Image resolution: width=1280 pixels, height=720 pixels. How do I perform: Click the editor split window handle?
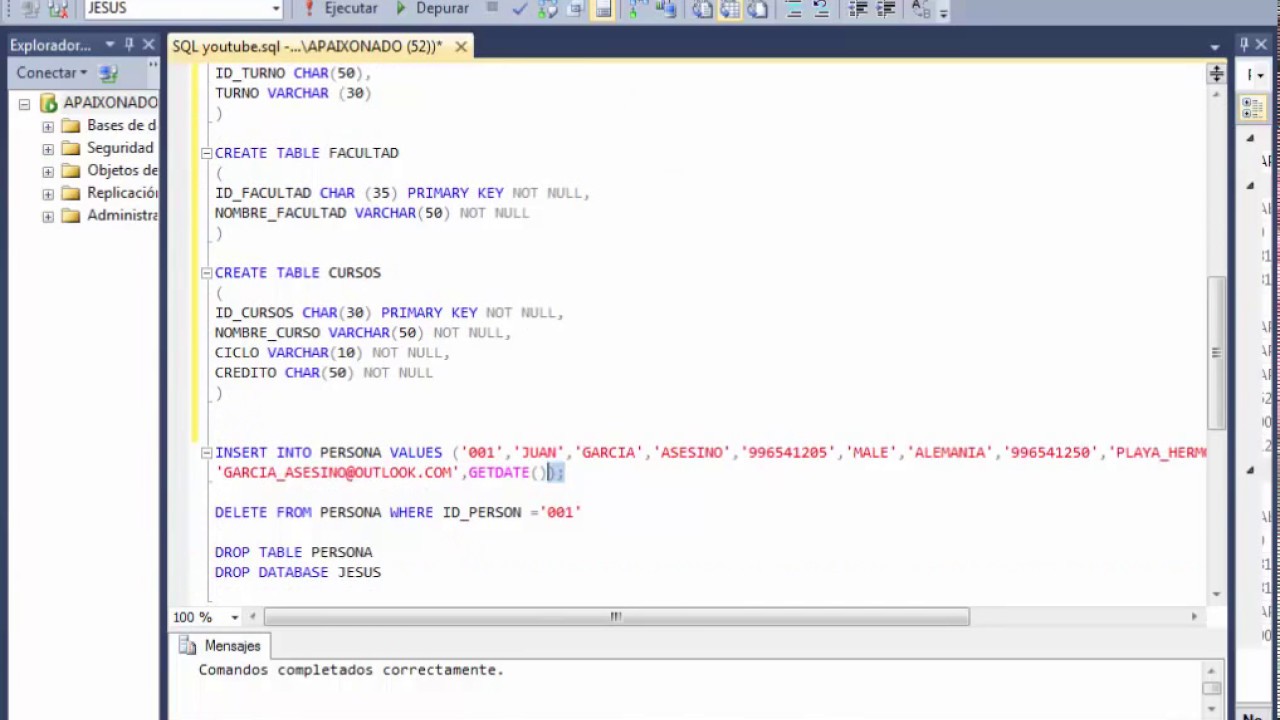tap(1216, 74)
